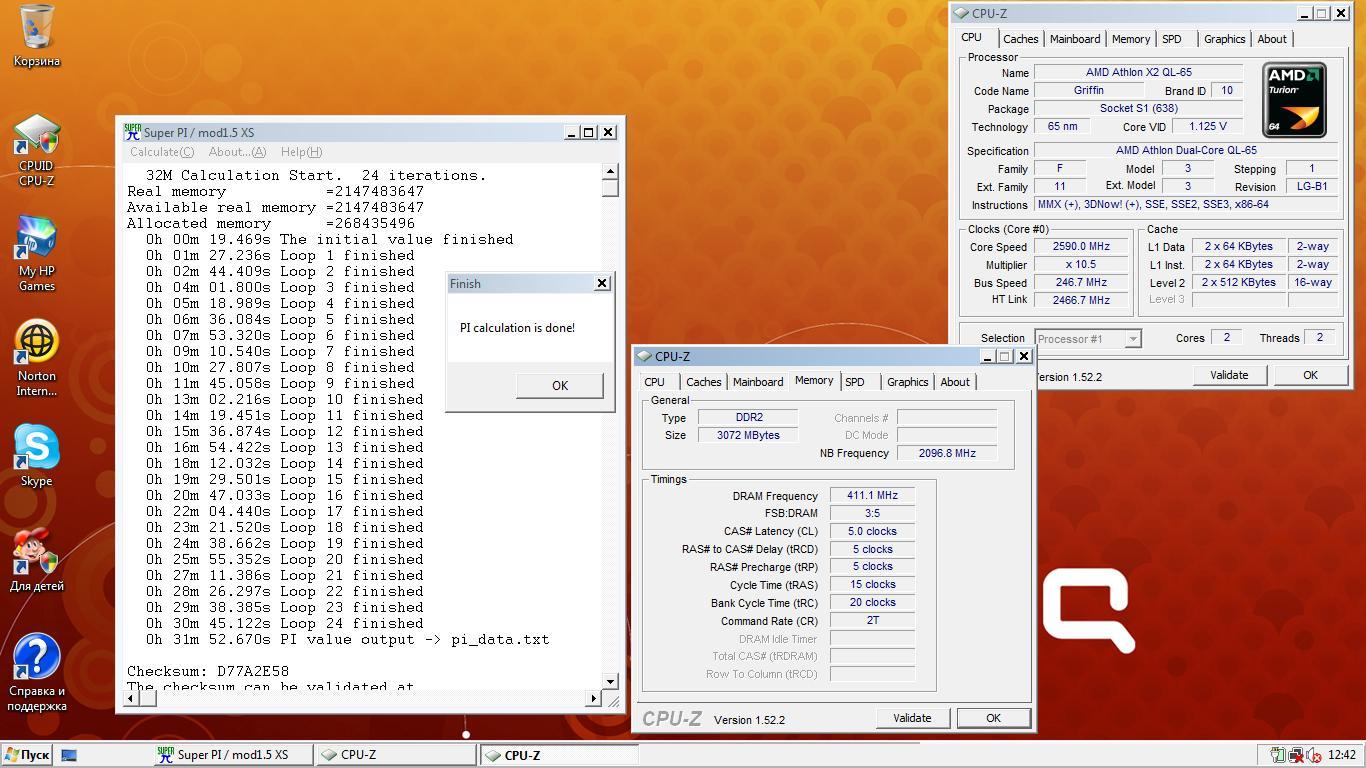Image resolution: width=1366 pixels, height=768 pixels.
Task: Click the Super PI horizontal scrollbar right arrow
Action: click(593, 698)
